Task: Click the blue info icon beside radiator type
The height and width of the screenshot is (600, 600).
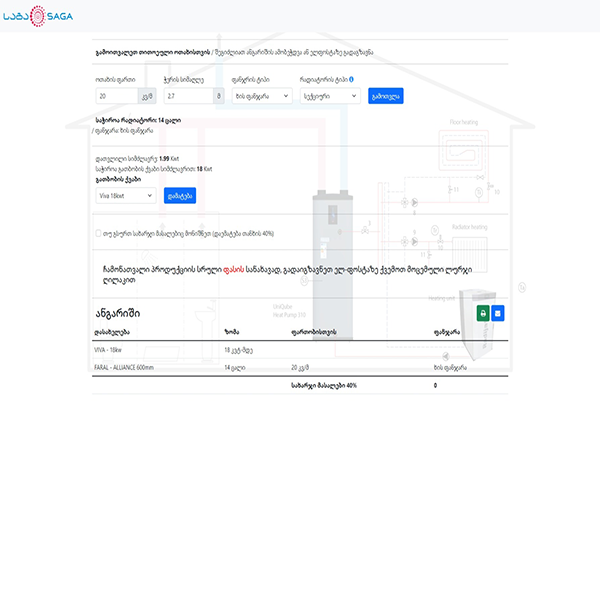Action: pos(351,79)
